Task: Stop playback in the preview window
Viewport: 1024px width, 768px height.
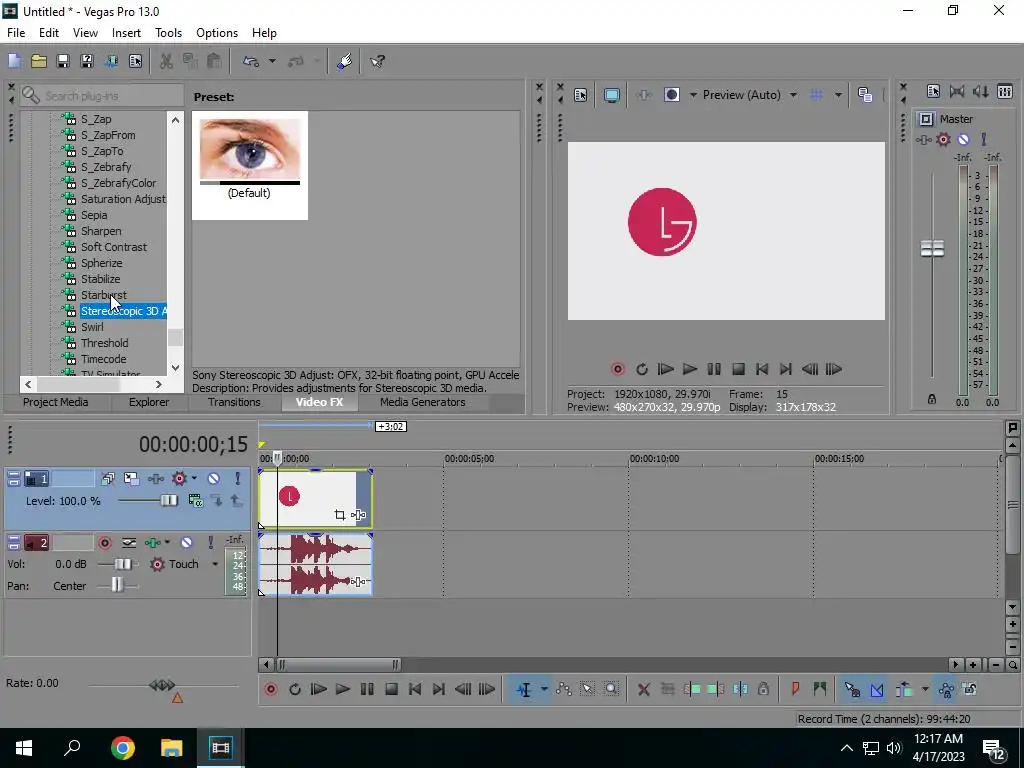Action: pyautogui.click(x=739, y=370)
